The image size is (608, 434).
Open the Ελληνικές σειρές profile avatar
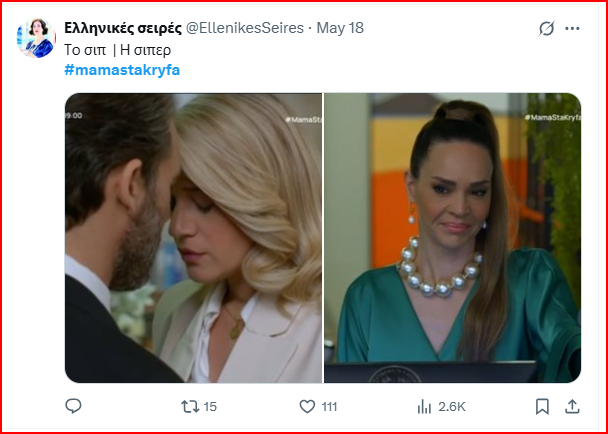point(36,37)
